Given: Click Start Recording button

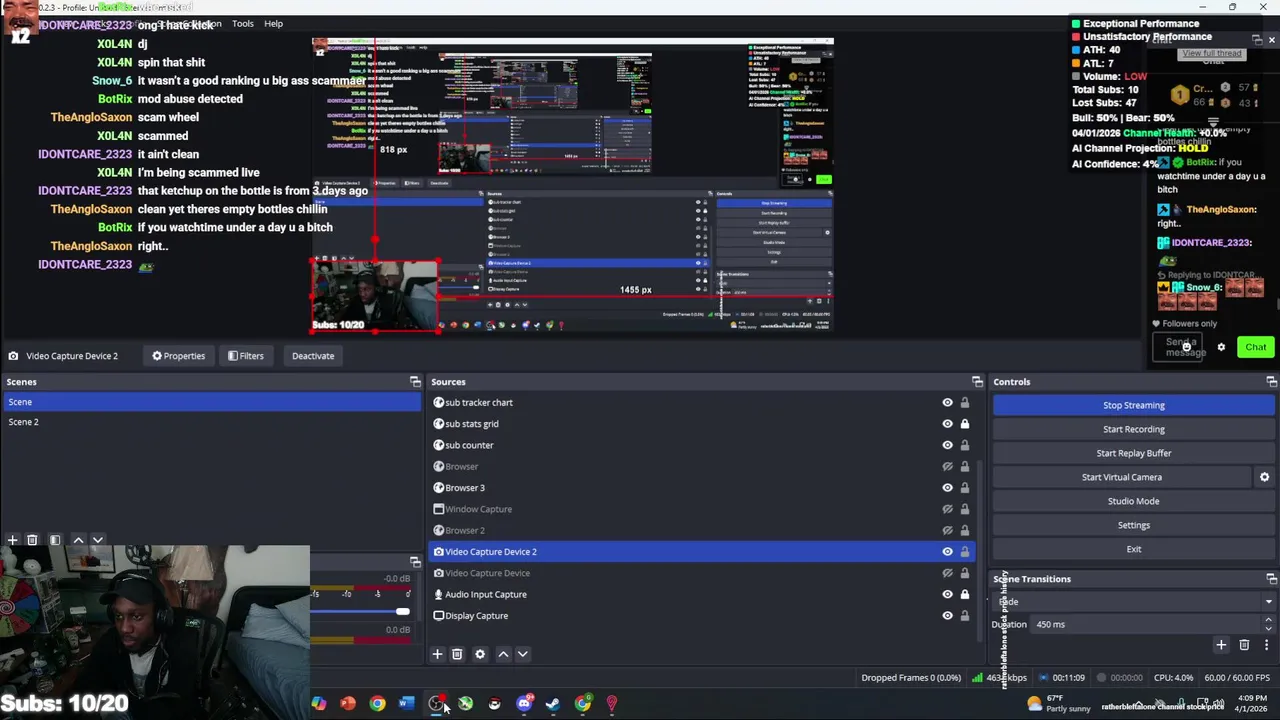Looking at the screenshot, I should pos(1134,429).
